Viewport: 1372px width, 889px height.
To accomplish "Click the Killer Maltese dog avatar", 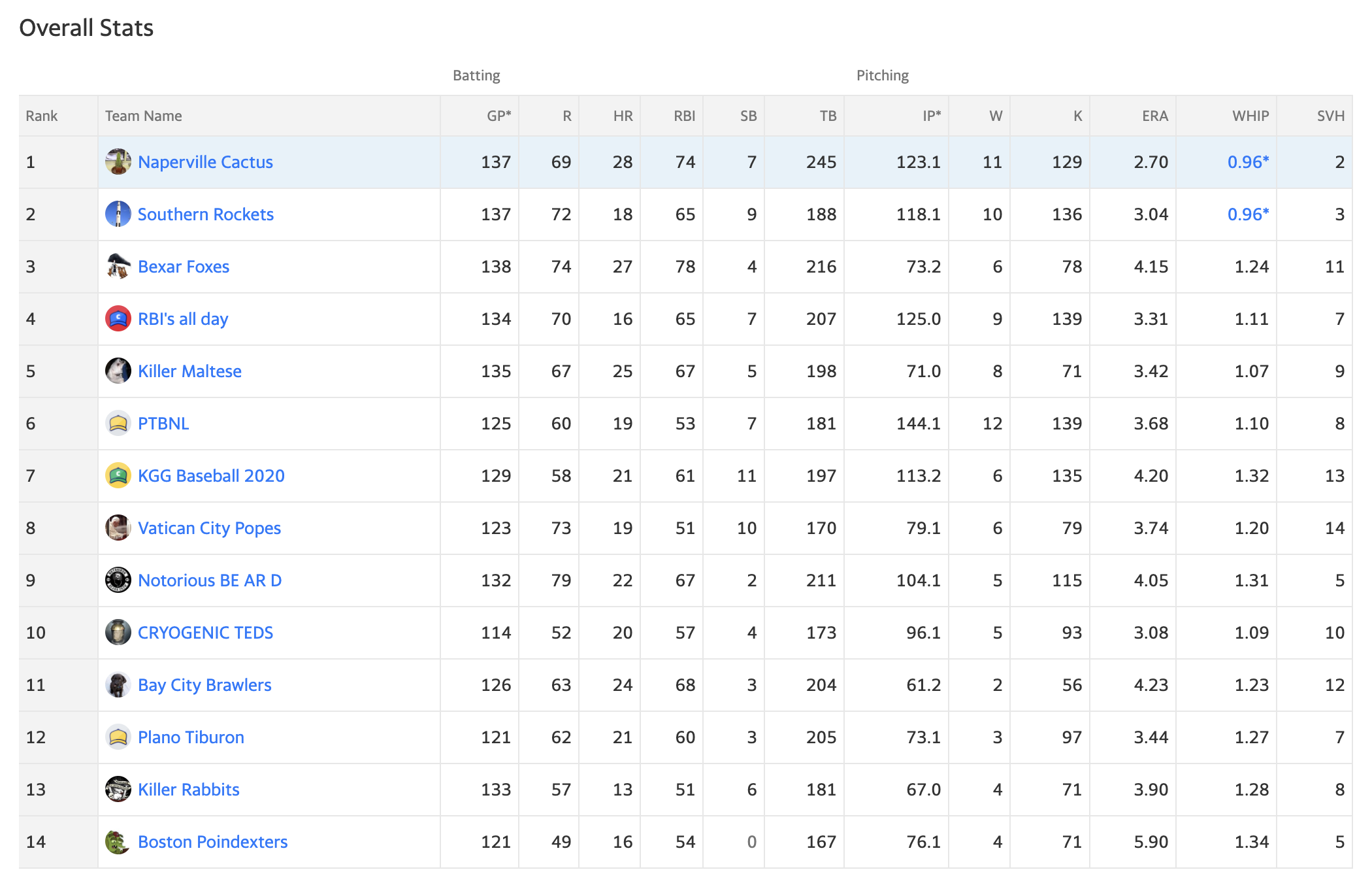I will pyautogui.click(x=118, y=371).
